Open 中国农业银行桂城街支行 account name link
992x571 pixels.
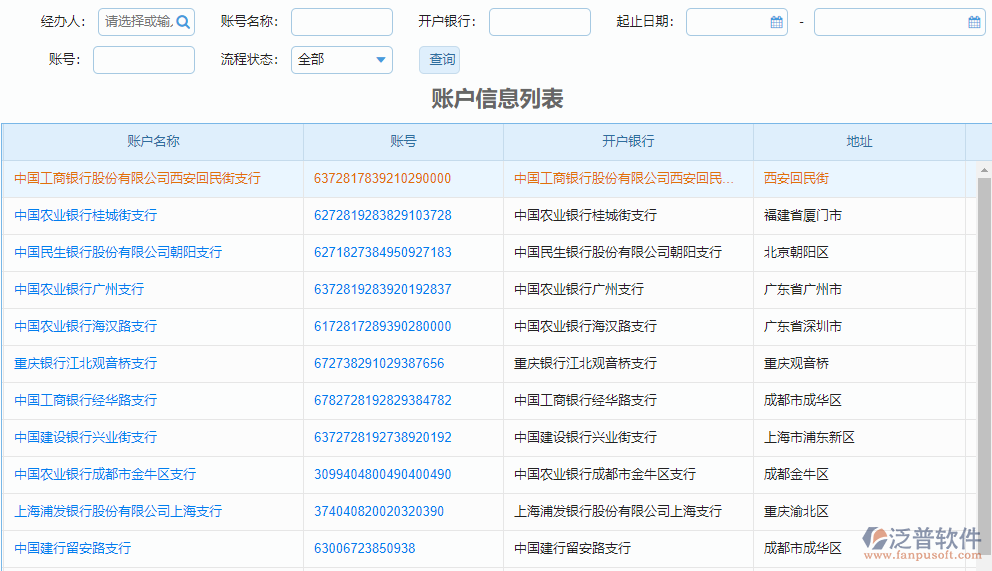point(85,215)
